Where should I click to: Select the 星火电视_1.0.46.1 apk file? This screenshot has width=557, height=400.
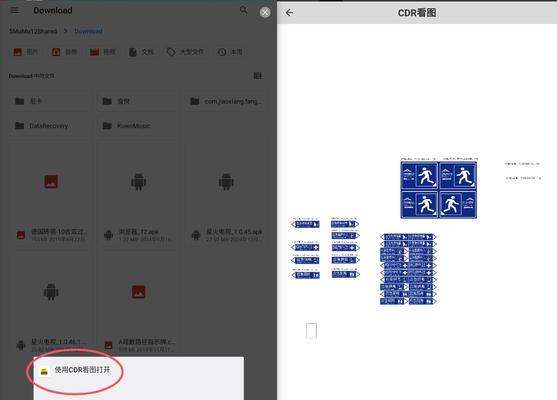point(51,304)
